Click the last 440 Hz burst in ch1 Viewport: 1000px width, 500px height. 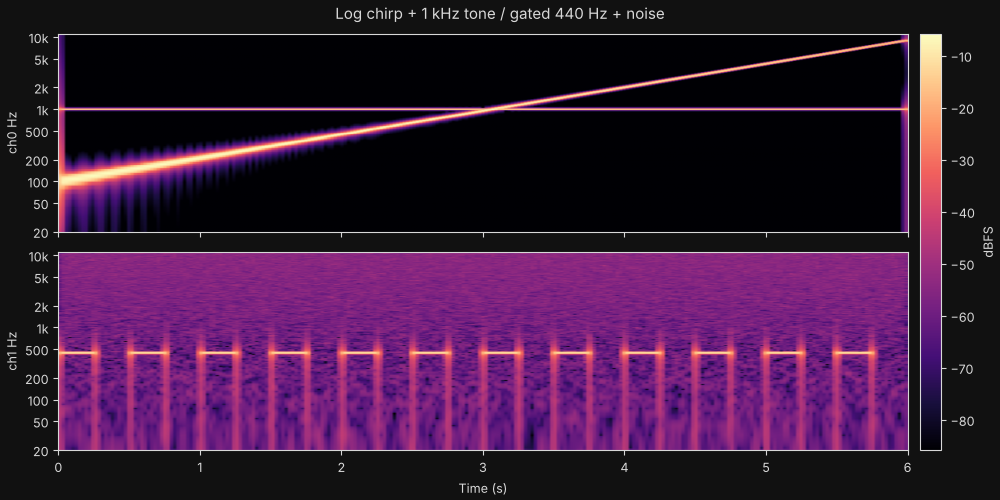click(855, 352)
